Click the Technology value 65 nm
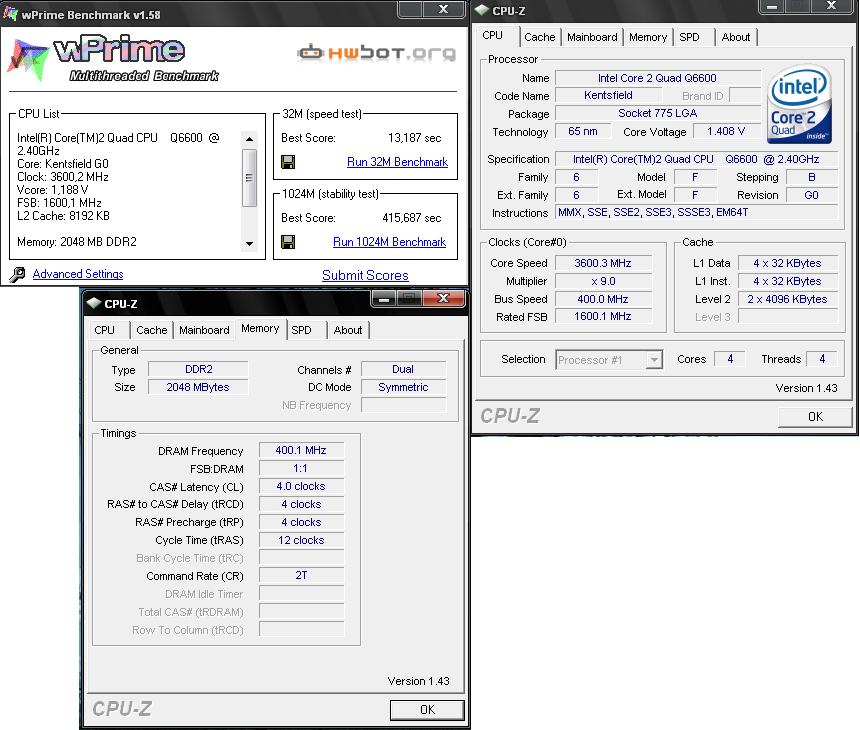 pos(583,132)
